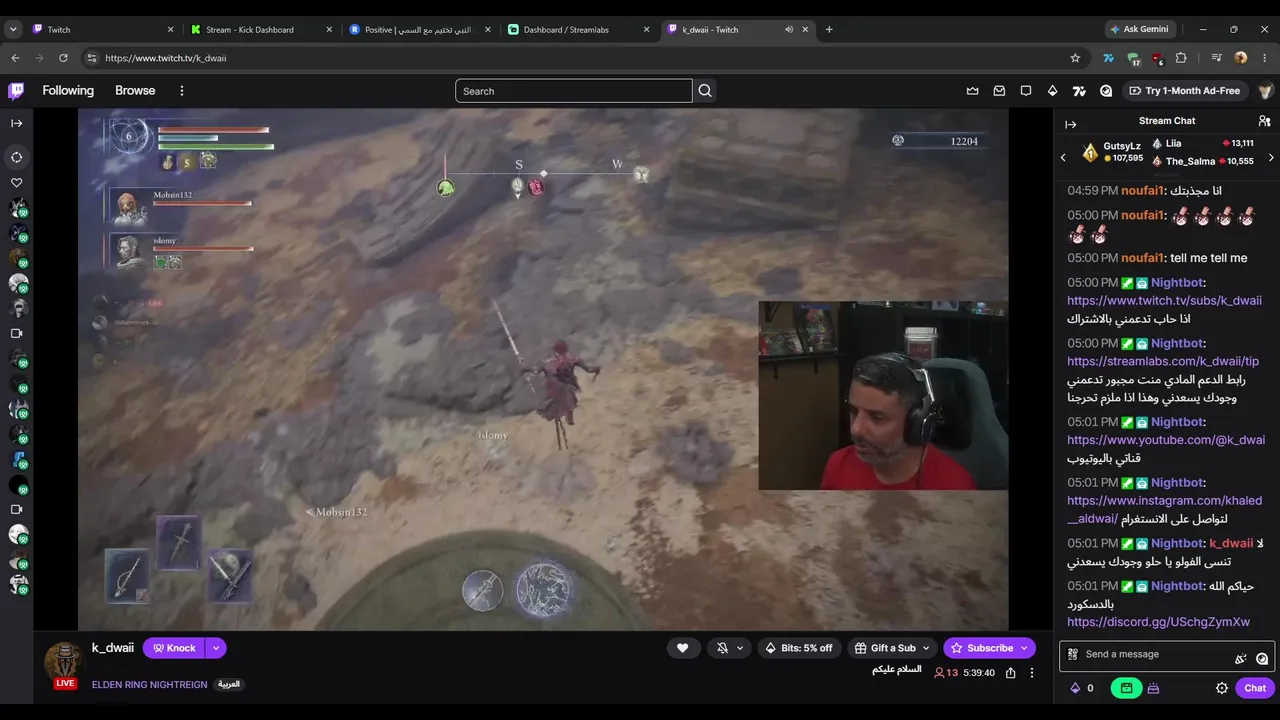Follow the channel with heart button
This screenshot has height=720, width=1280.
tap(682, 648)
